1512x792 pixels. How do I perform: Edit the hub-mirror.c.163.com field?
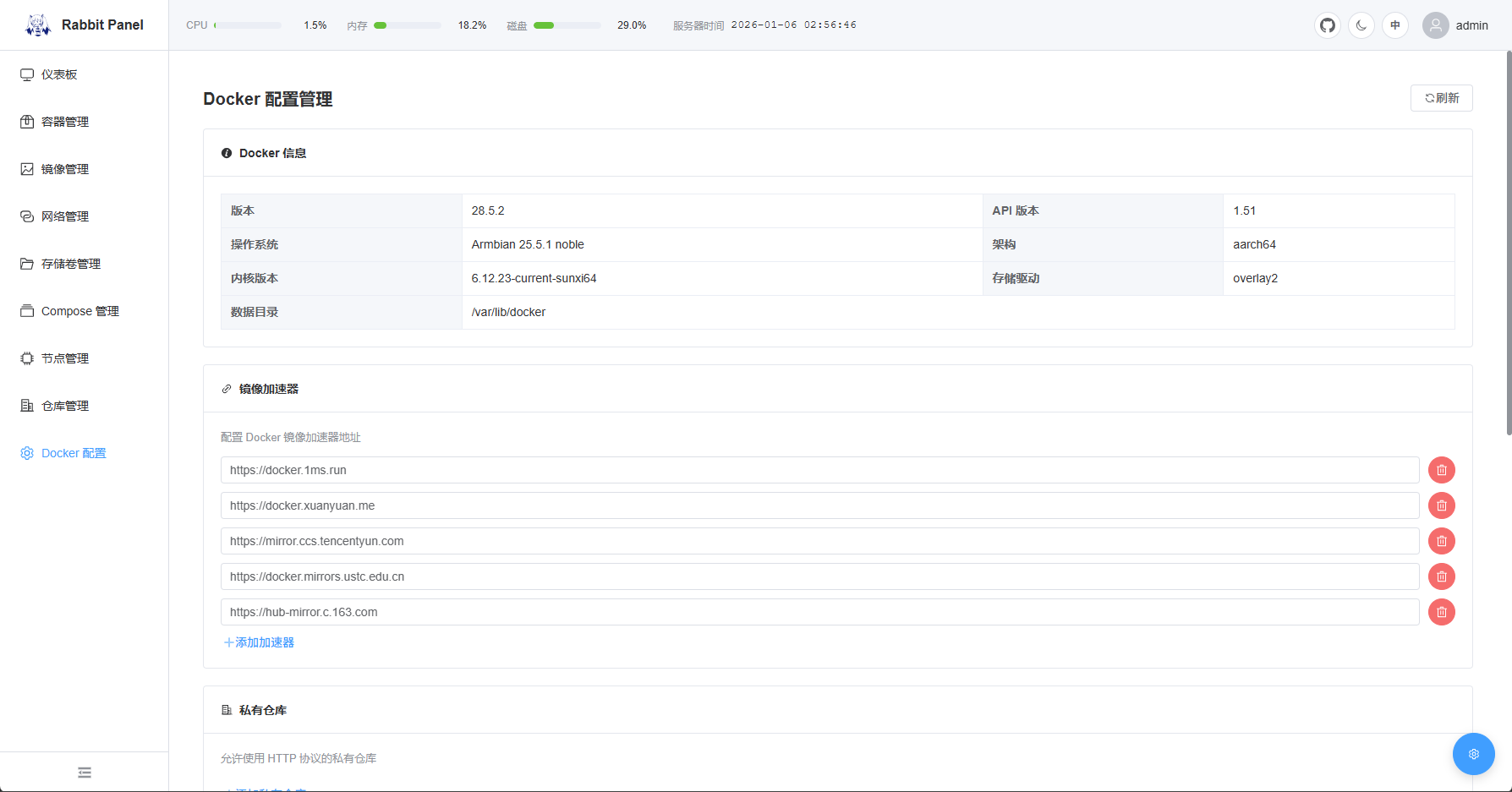[x=820, y=612]
